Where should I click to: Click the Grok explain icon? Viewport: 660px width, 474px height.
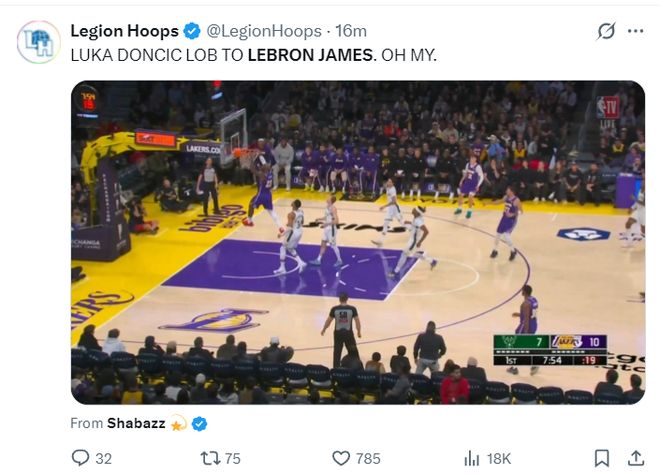click(606, 31)
